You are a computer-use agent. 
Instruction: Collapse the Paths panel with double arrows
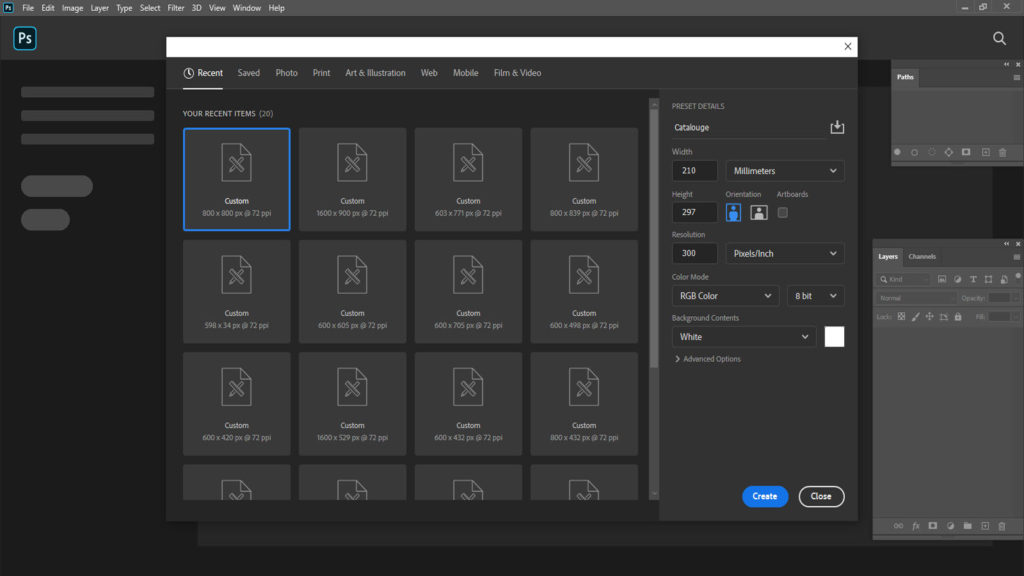tap(1006, 64)
